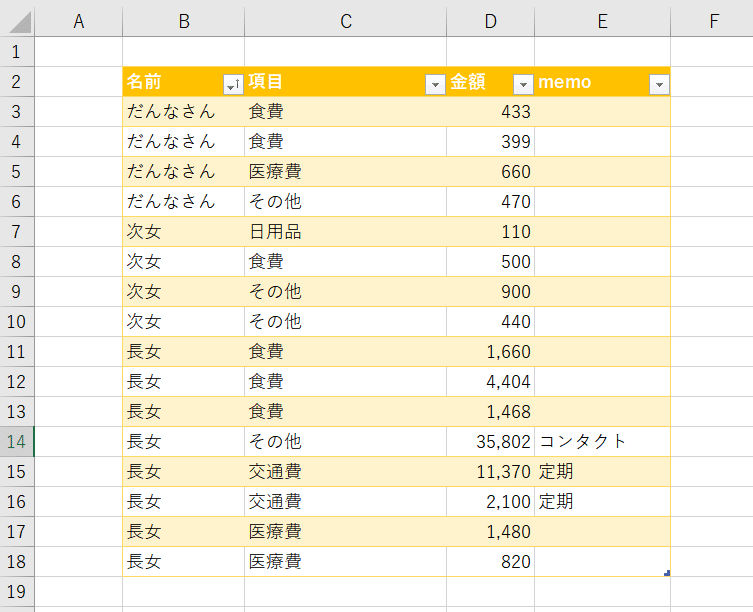Select the cell with amount 433
Image resolution: width=753 pixels, height=612 pixels.
[x=490, y=111]
